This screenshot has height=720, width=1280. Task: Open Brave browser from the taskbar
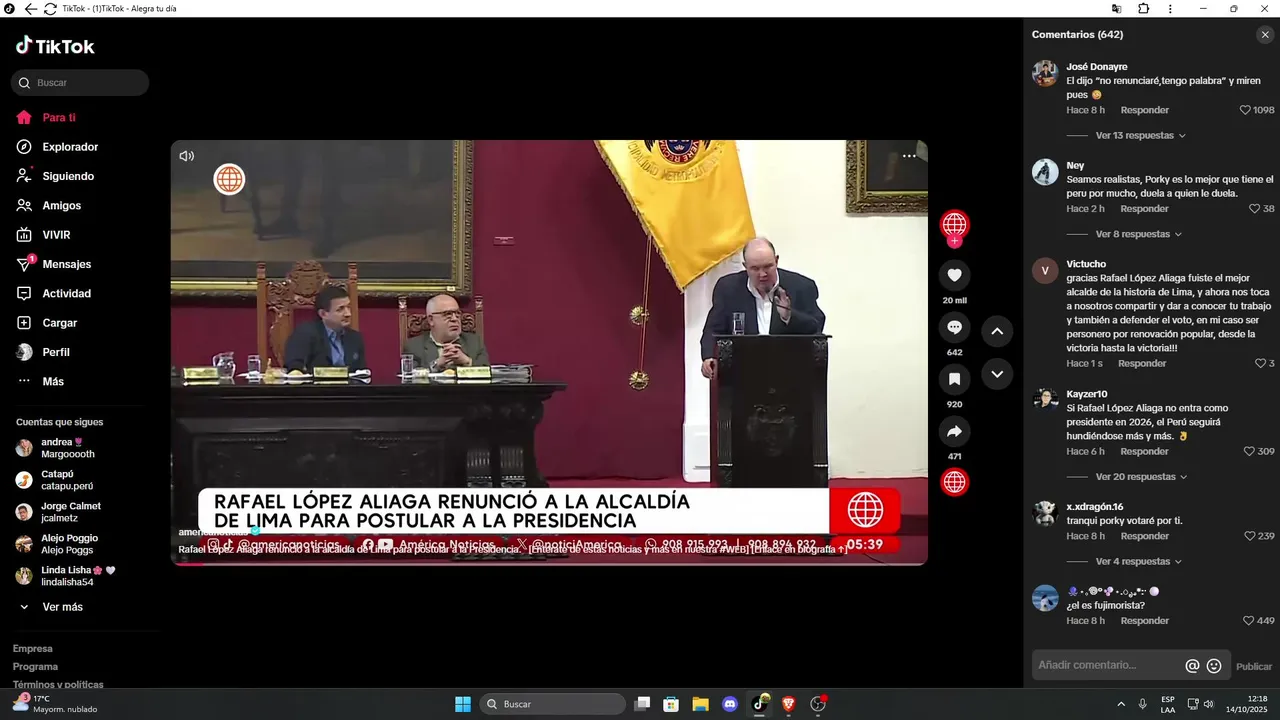click(x=788, y=704)
